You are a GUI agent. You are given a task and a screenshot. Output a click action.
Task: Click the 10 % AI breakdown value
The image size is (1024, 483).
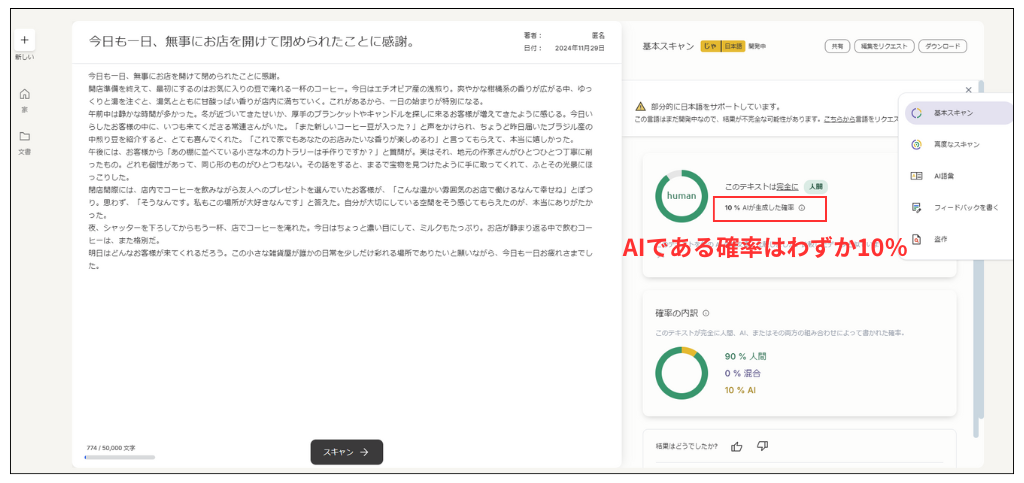point(741,390)
